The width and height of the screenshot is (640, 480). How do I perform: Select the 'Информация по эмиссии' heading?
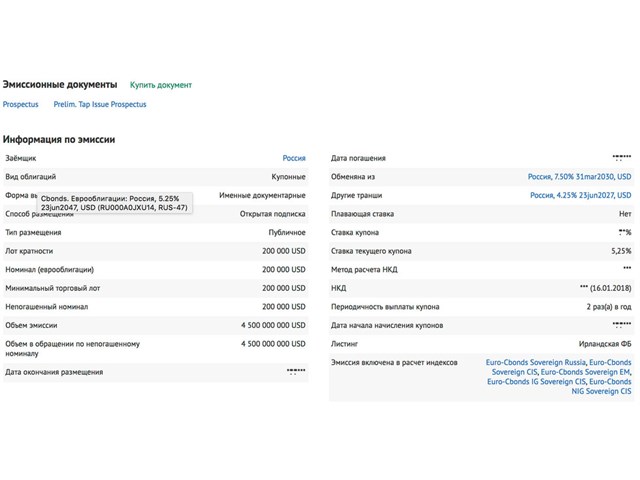[59, 140]
